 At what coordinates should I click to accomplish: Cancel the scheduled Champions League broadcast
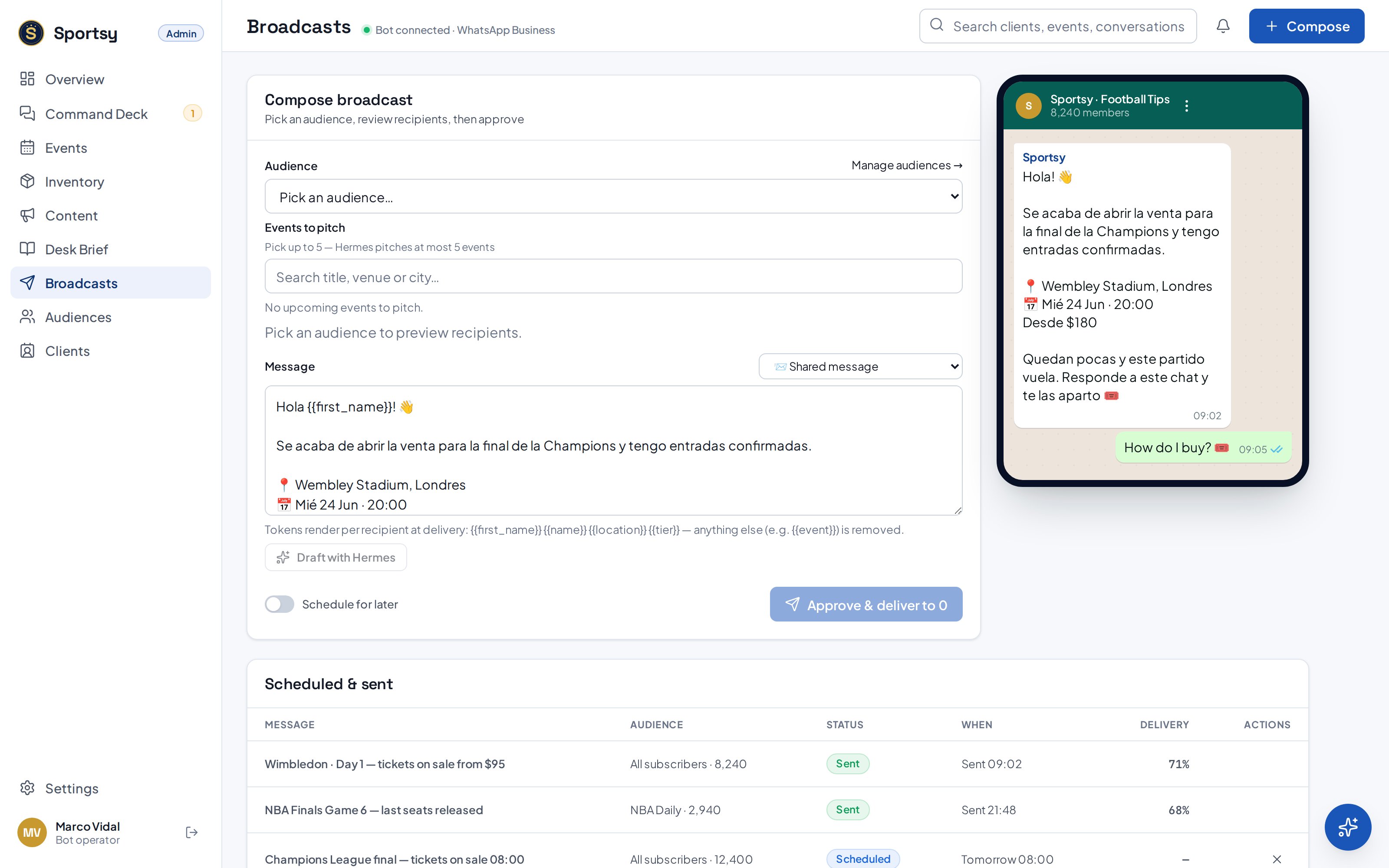pos(1277,859)
